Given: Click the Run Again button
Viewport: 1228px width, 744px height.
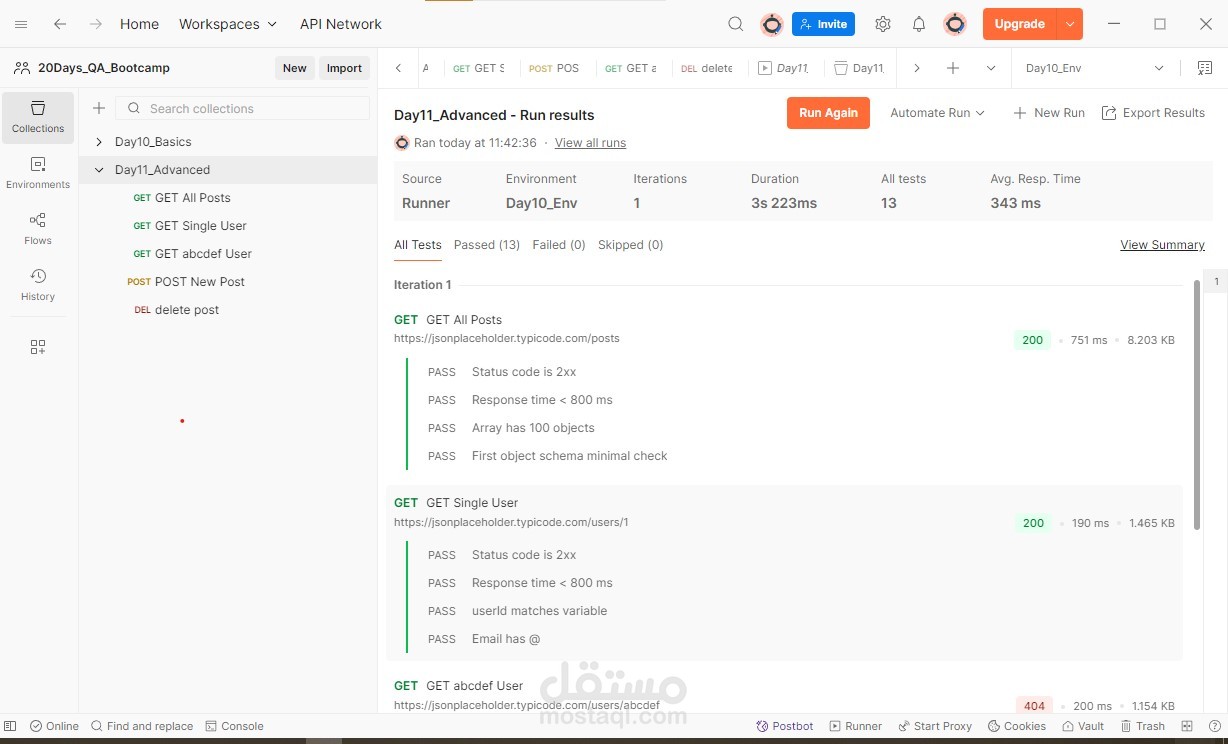Looking at the screenshot, I should 828,113.
